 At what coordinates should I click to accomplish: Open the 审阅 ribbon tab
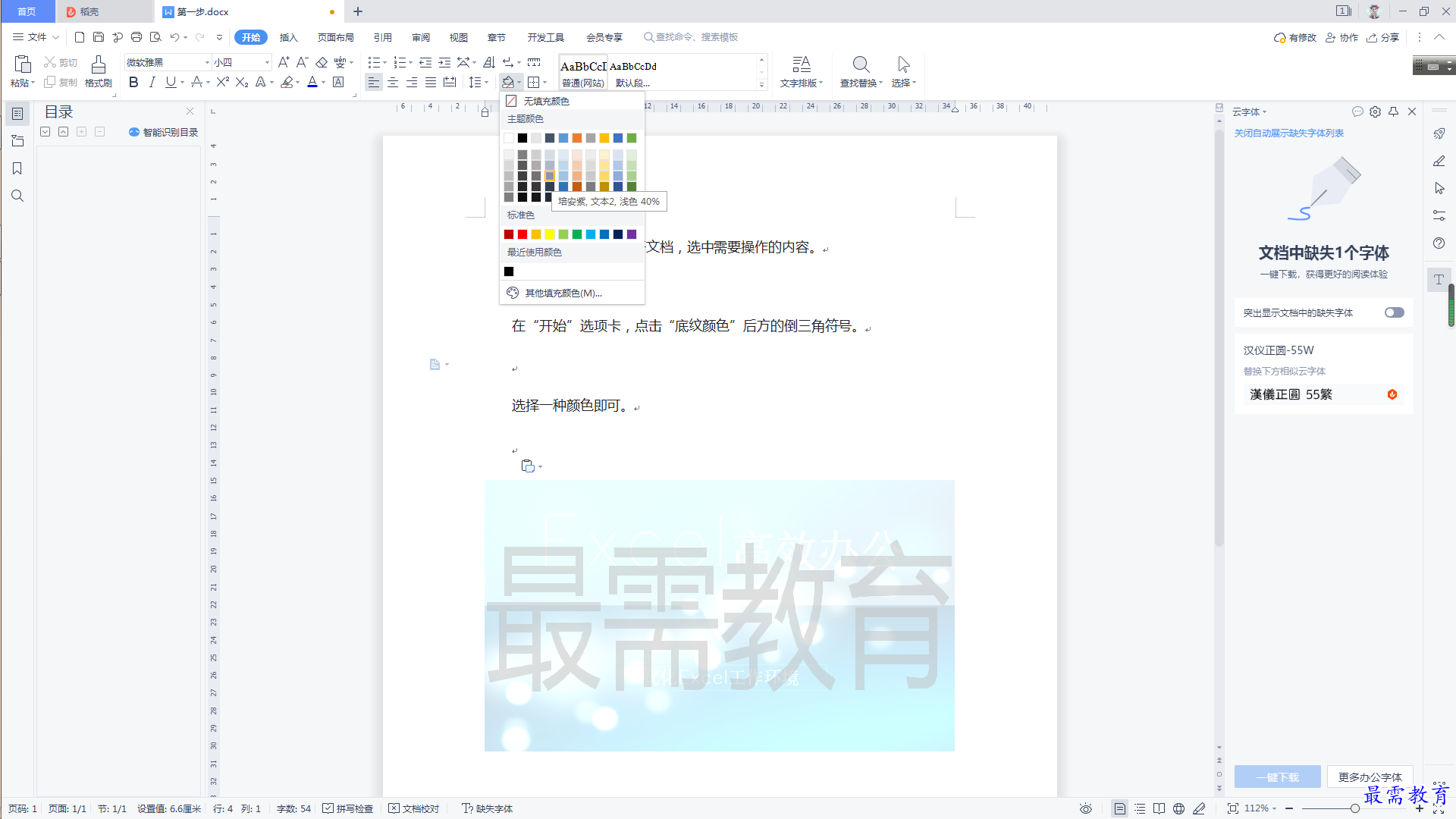pyautogui.click(x=421, y=37)
